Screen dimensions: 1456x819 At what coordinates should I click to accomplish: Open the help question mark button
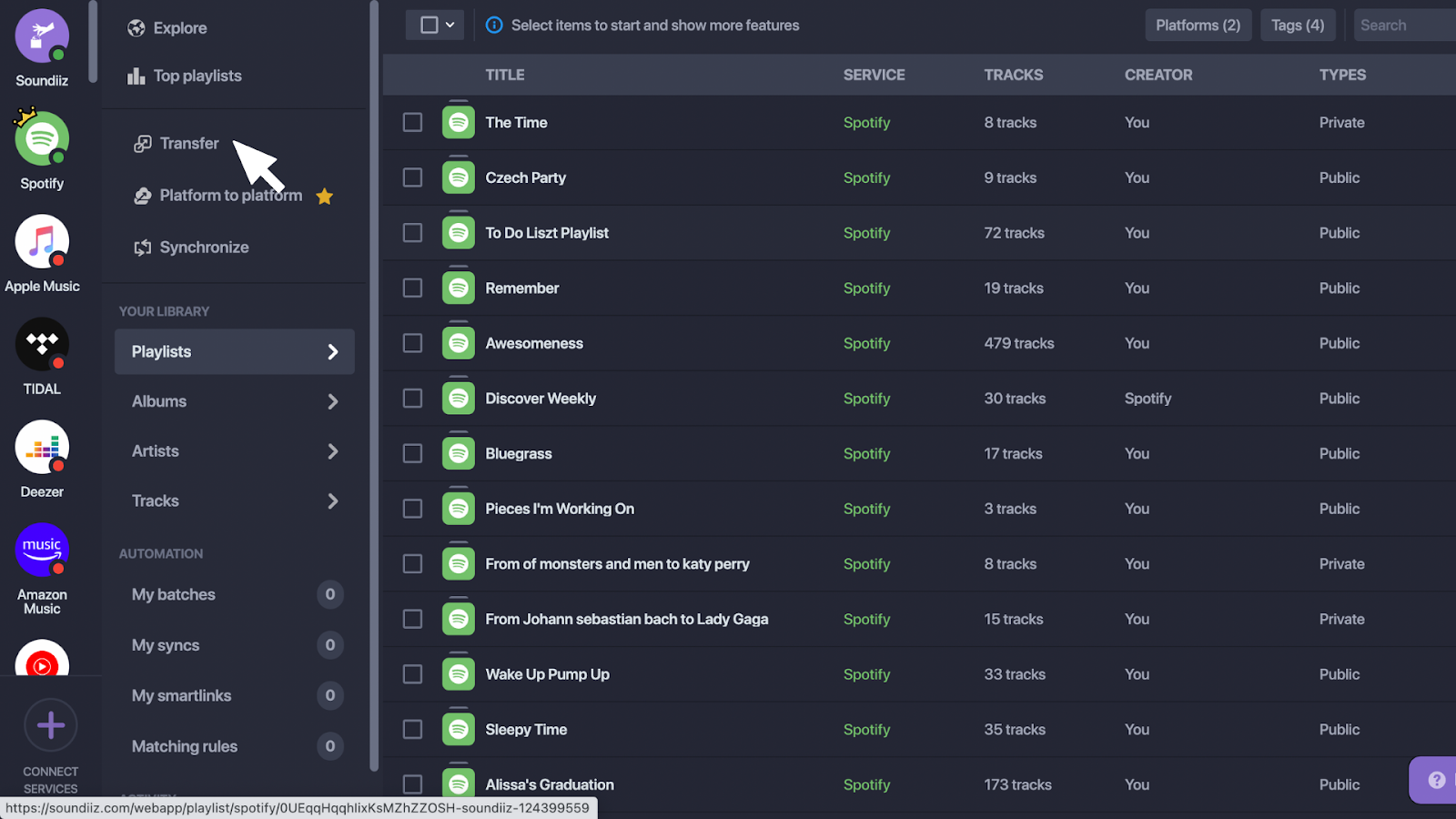(x=1437, y=780)
